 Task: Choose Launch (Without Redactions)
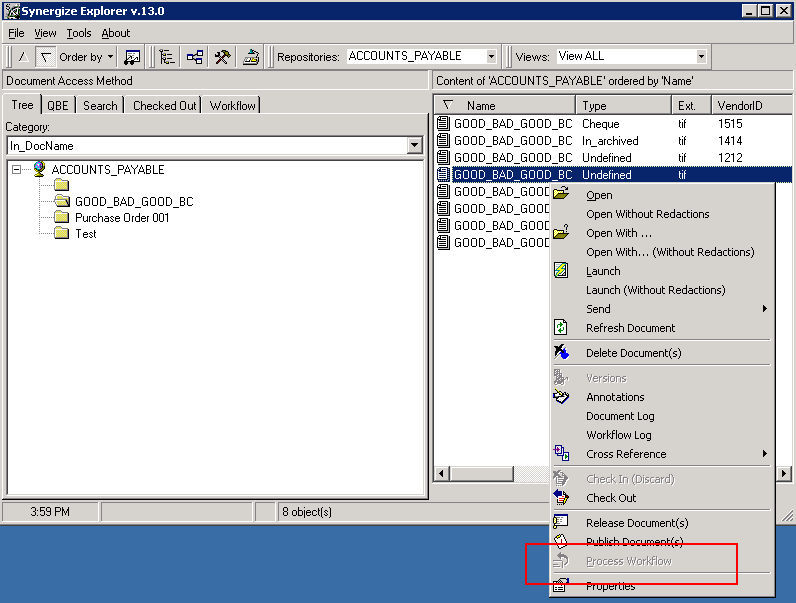pyautogui.click(x=655, y=290)
